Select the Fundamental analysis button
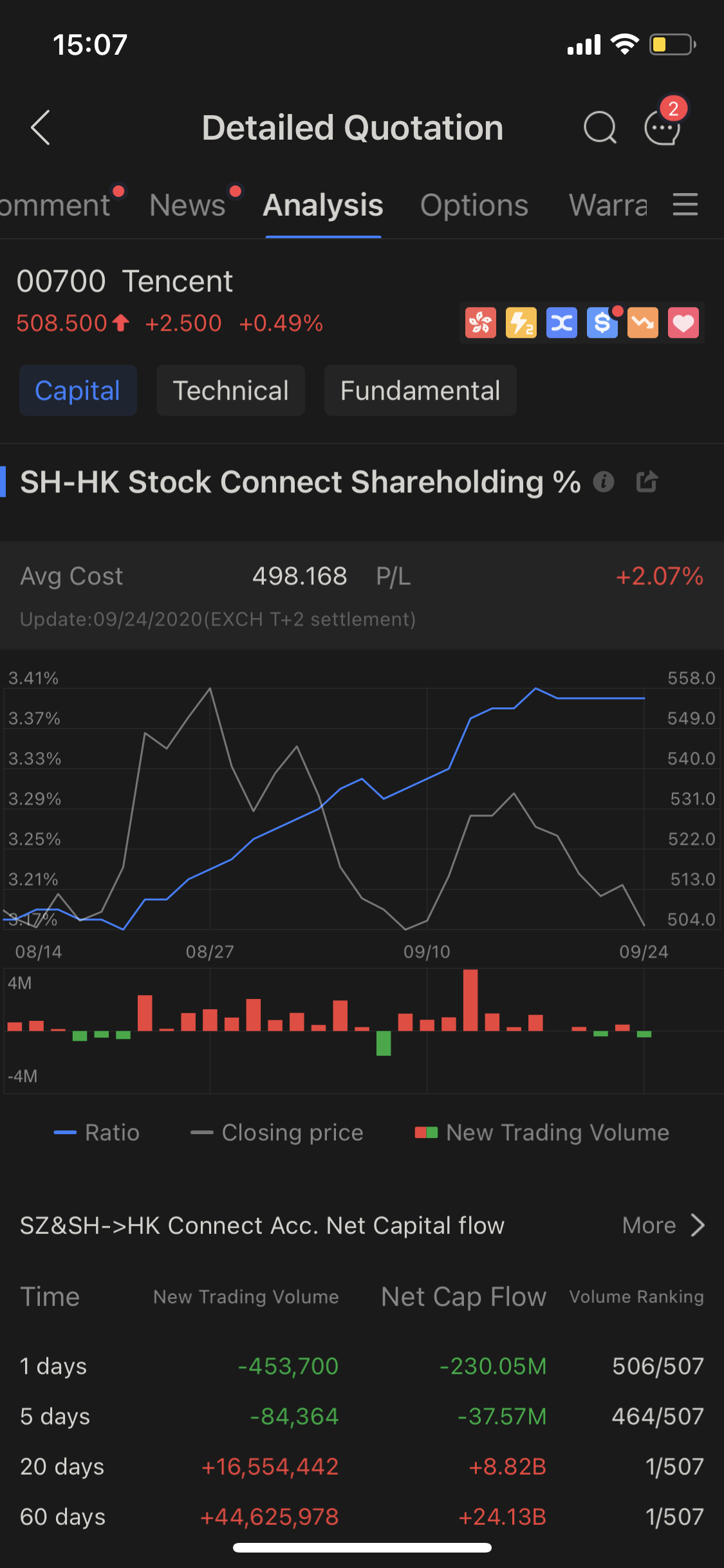The height and width of the screenshot is (1568, 724). coord(420,390)
